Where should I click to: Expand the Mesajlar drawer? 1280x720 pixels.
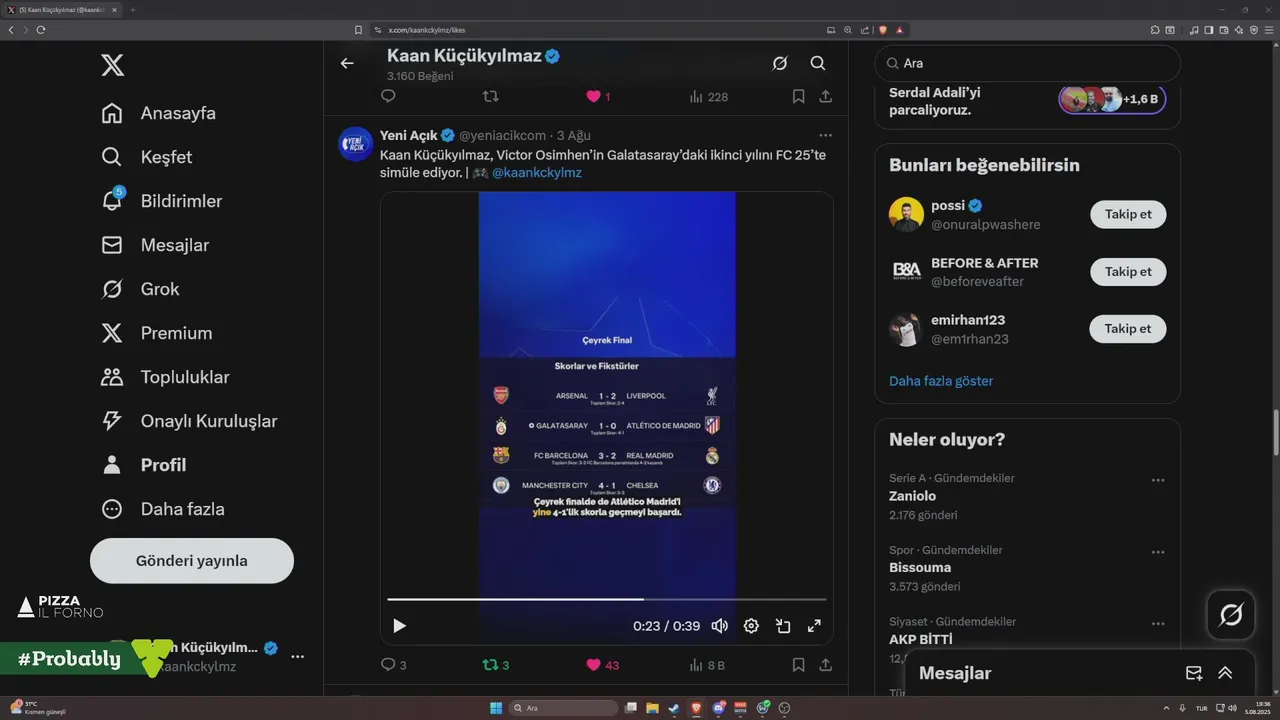[1225, 673]
